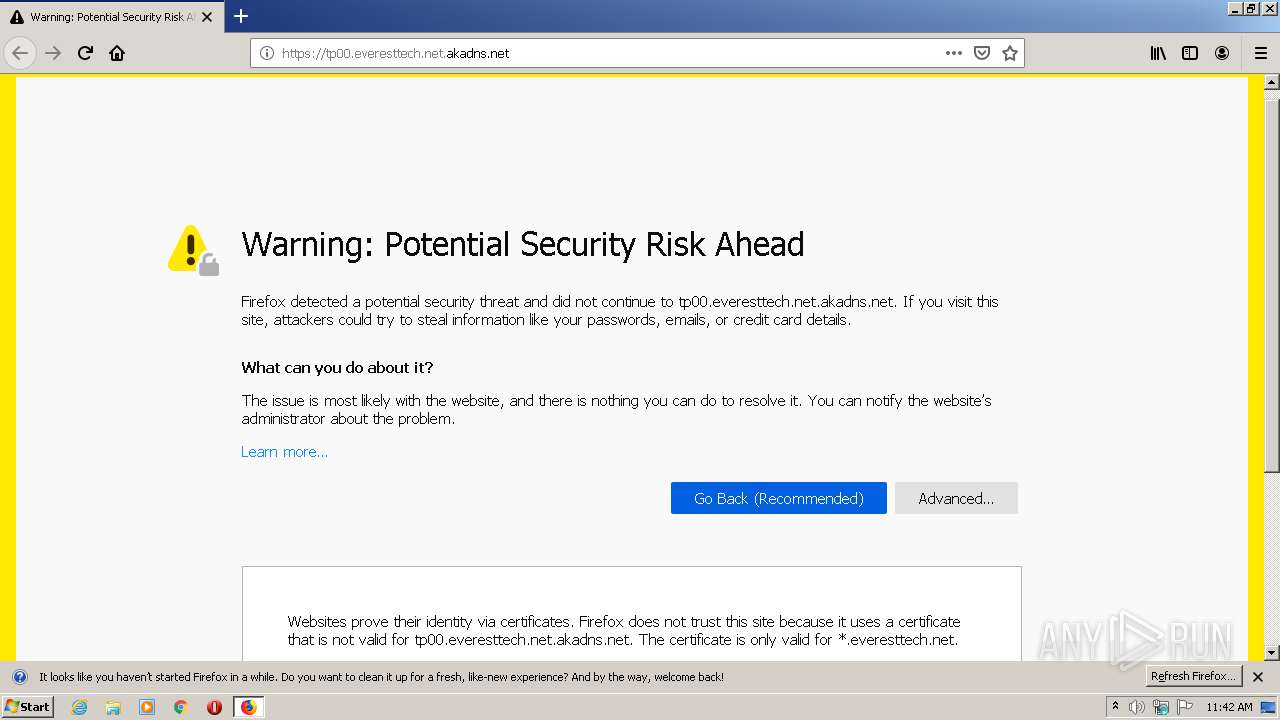Reload the current page

[85, 53]
